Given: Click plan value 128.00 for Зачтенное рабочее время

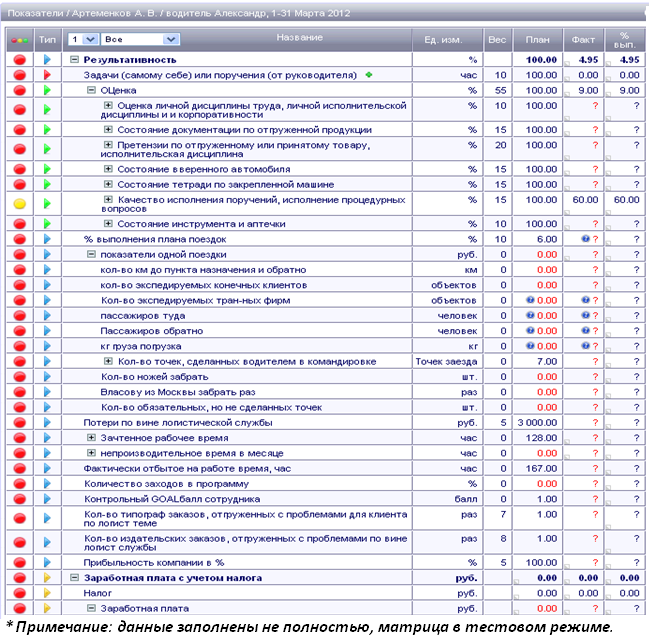Looking at the screenshot, I should click(541, 437).
